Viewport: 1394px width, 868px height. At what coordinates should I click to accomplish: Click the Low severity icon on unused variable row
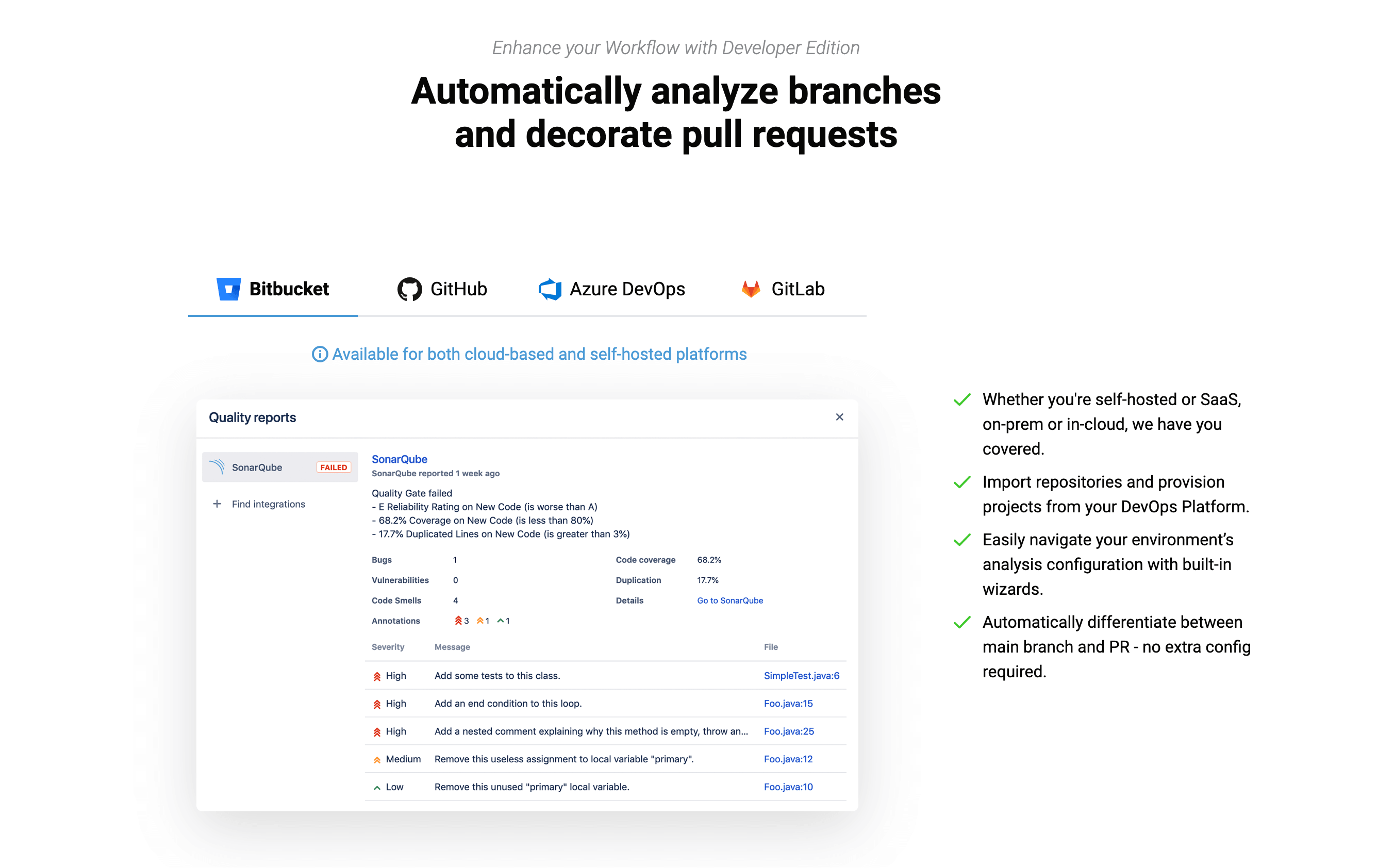click(x=377, y=788)
